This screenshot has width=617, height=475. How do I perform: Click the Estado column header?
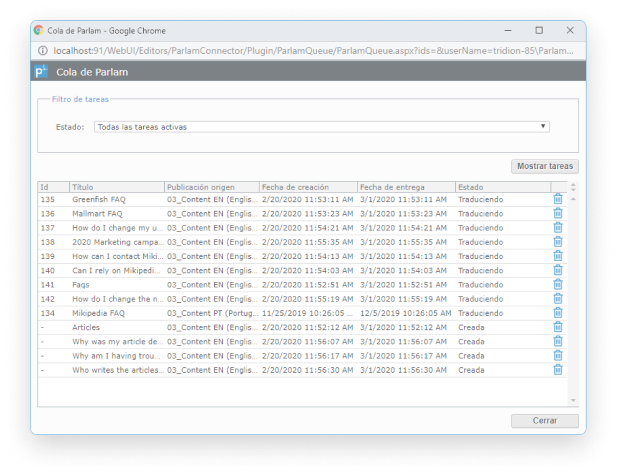pos(500,187)
